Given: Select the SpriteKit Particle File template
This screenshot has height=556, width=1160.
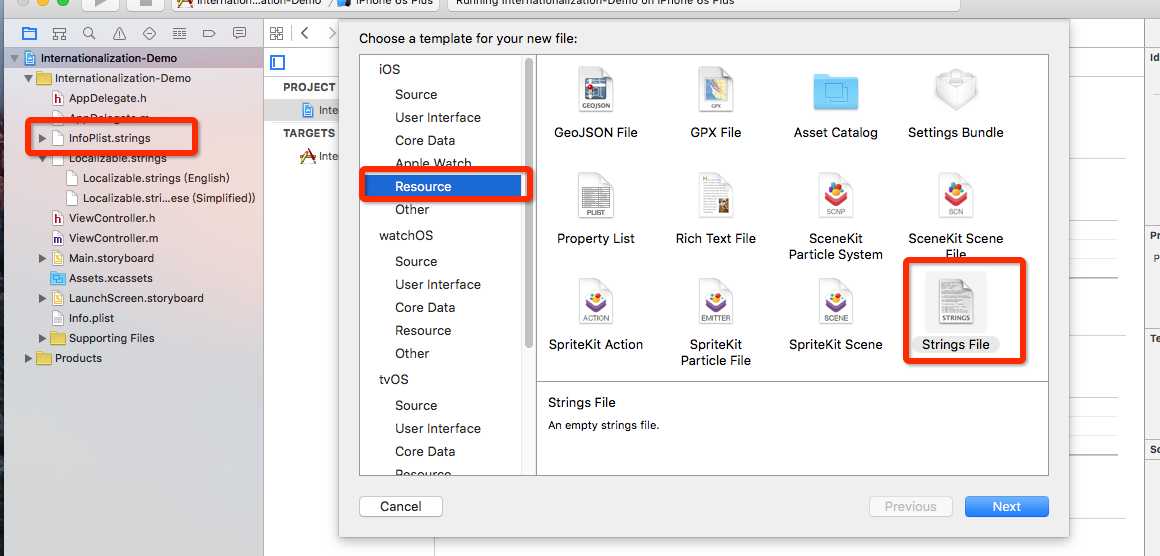Looking at the screenshot, I should (715, 322).
